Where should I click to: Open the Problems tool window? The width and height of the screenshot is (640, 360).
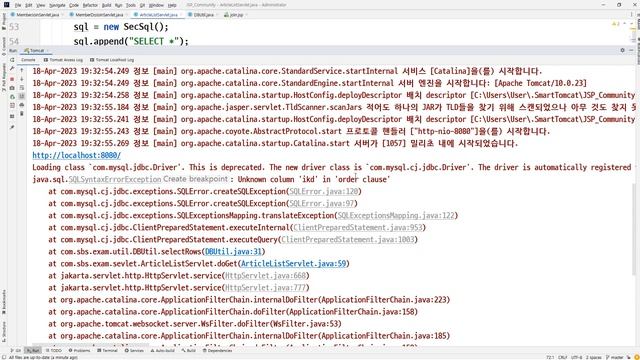click(80, 351)
